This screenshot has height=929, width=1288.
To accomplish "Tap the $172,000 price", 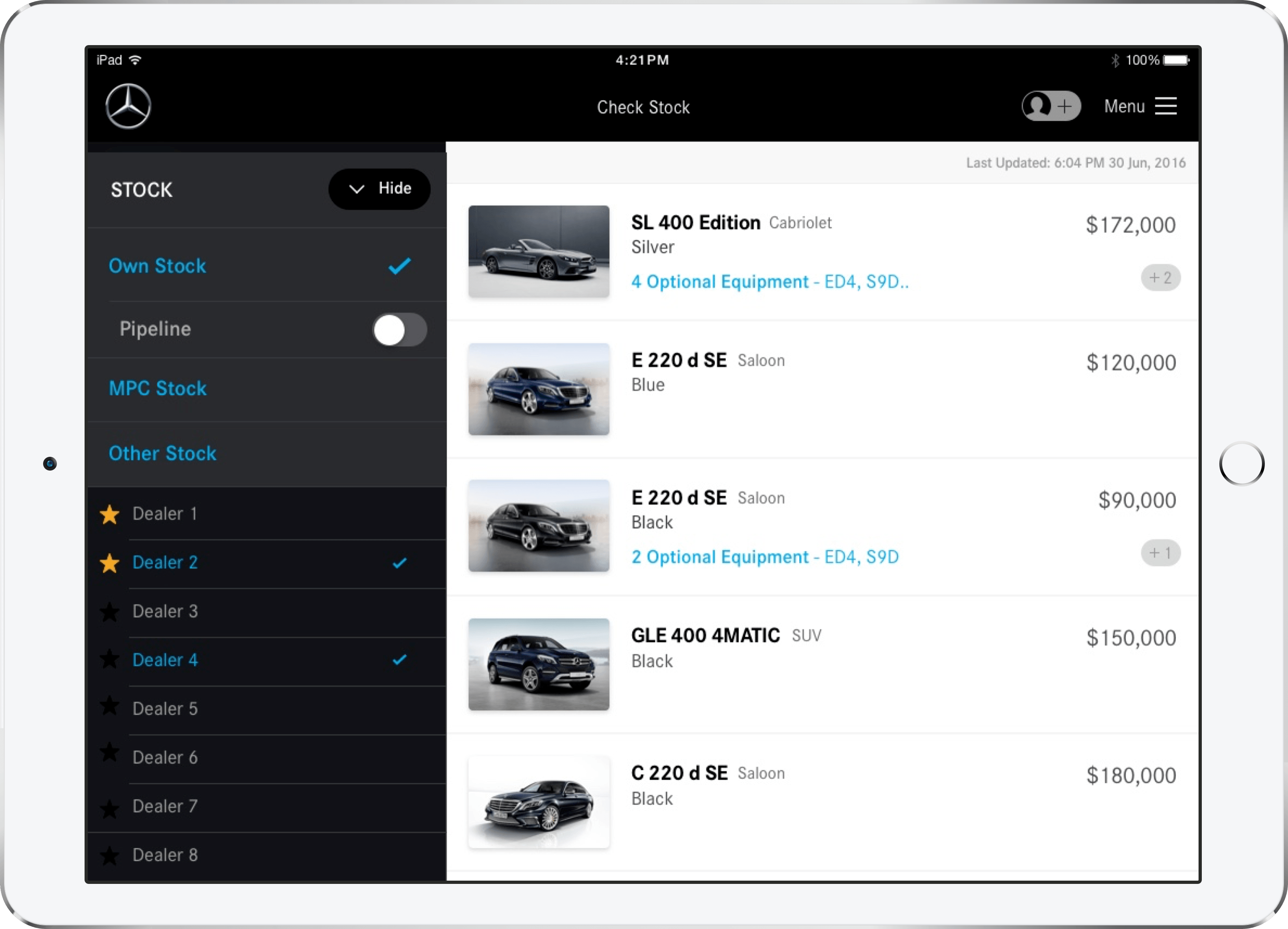I will 1131,225.
